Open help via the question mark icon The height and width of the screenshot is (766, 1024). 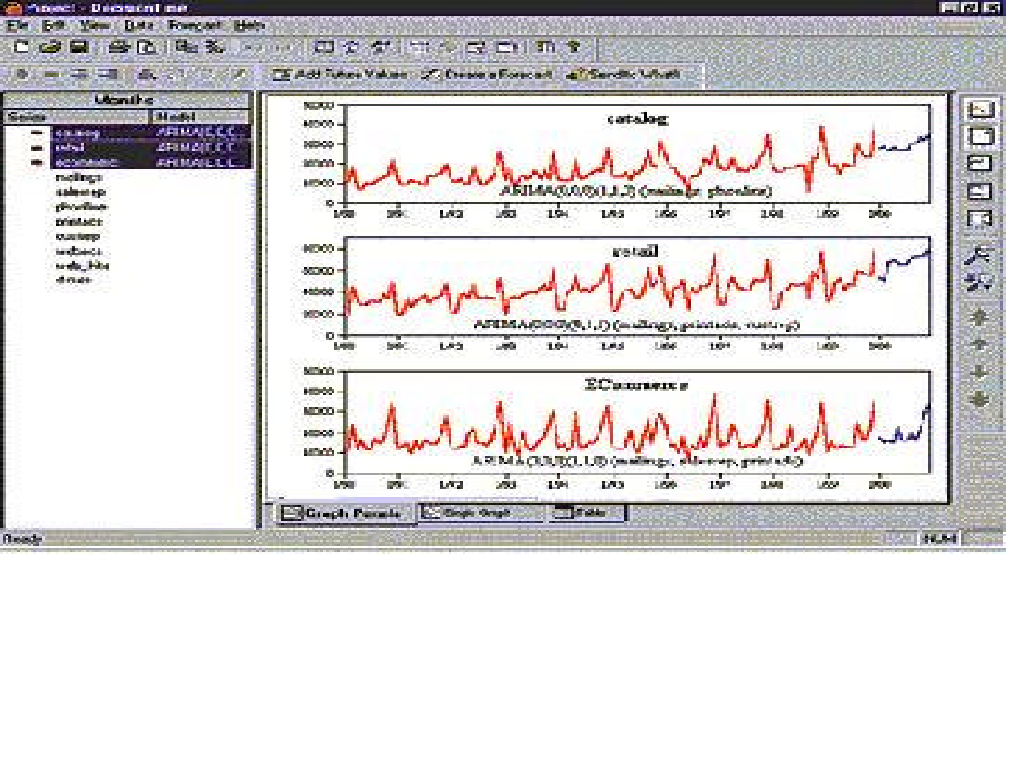(574, 46)
